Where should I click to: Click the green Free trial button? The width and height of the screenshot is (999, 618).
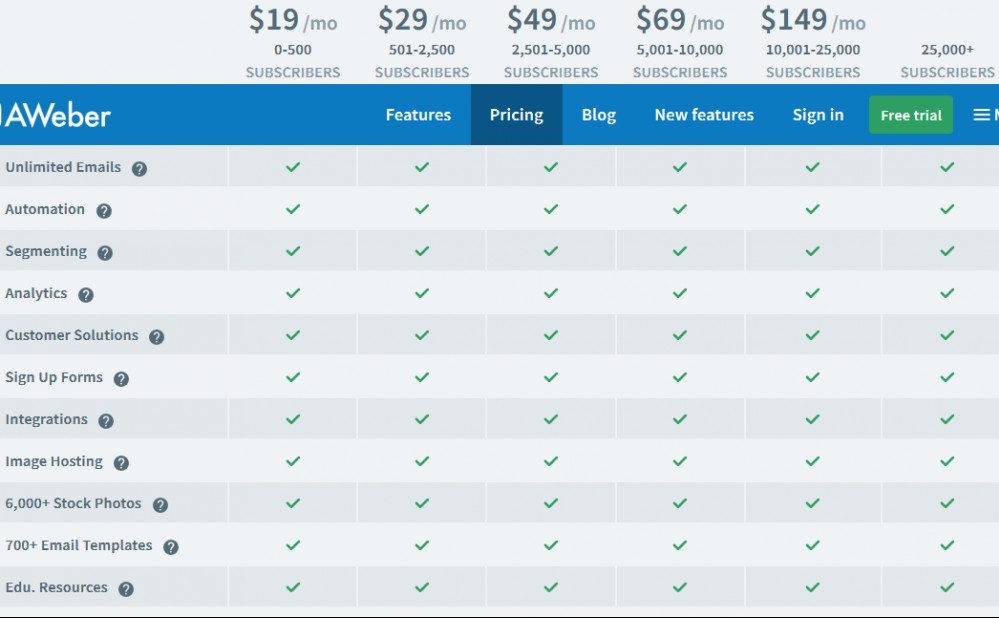(x=911, y=115)
